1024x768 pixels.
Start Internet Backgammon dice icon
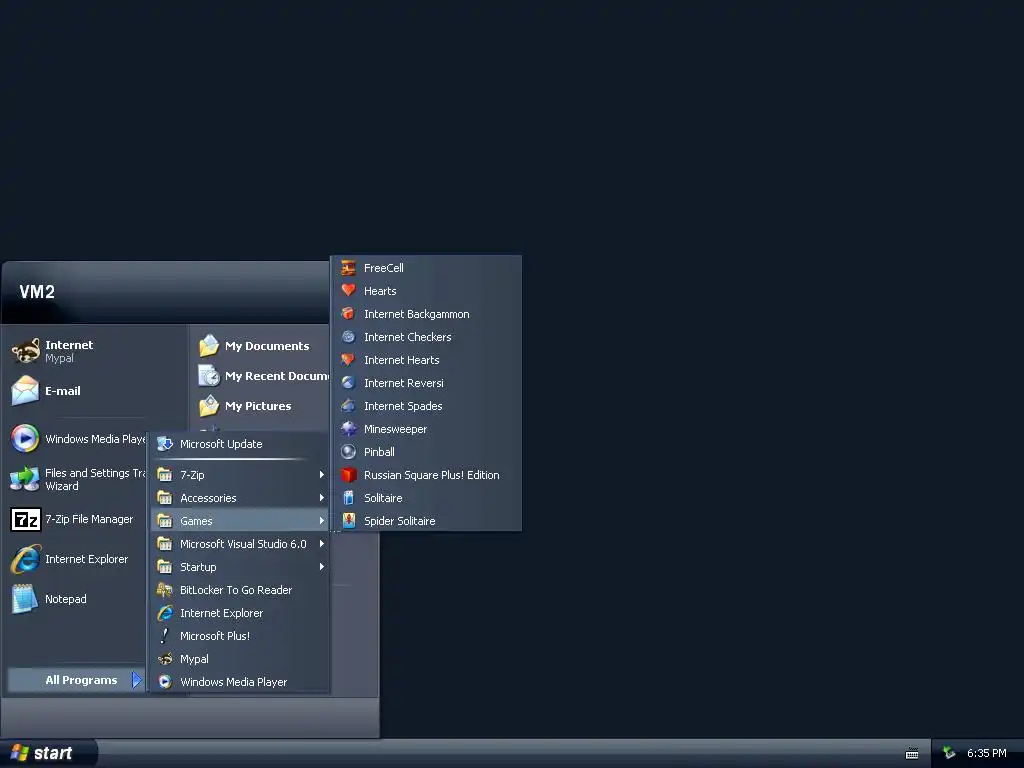tap(349, 314)
